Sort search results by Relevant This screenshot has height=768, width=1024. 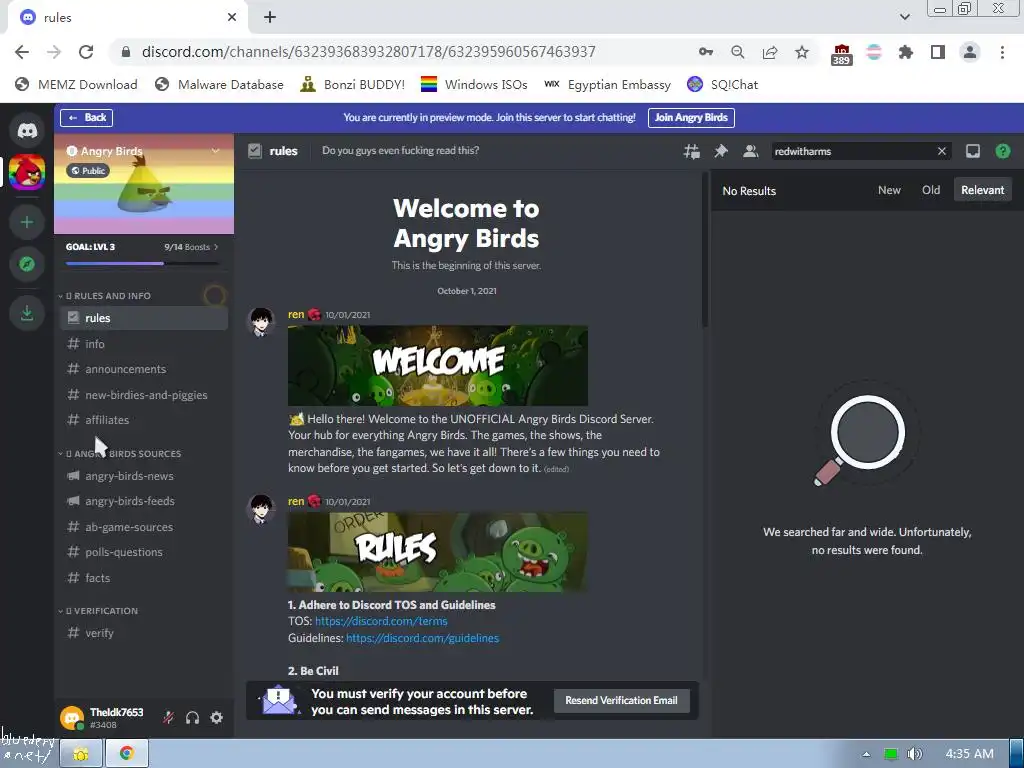[x=982, y=190]
